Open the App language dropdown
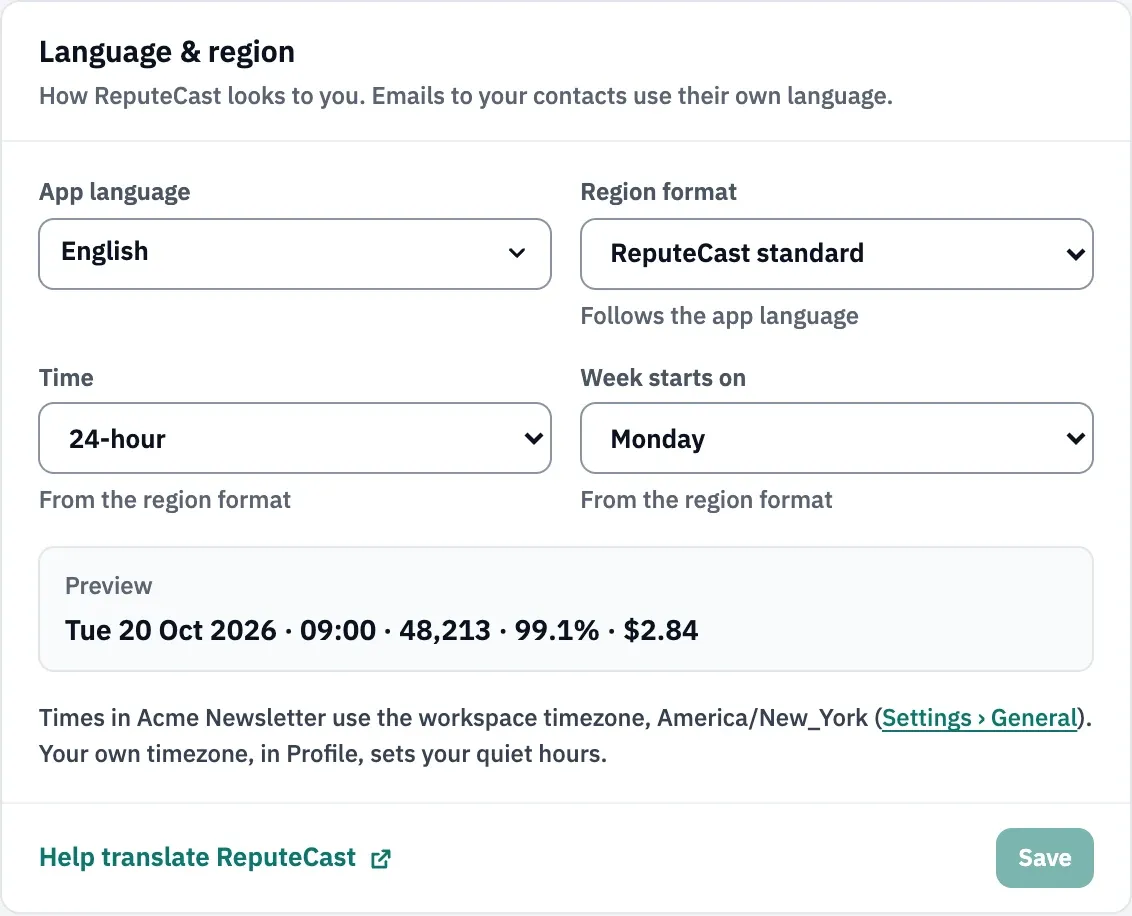 (x=295, y=254)
